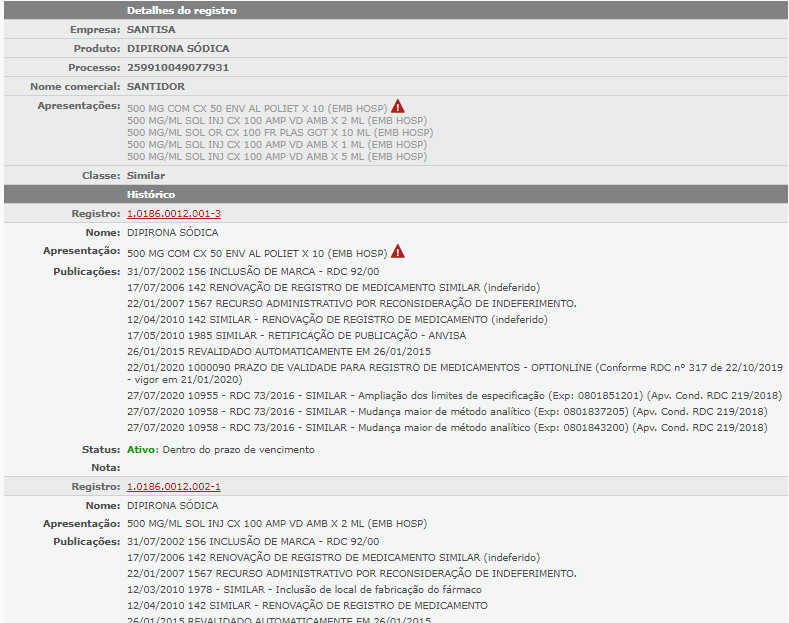The height and width of the screenshot is (623, 789).
Task: Click entry with Exp: 0801837205
Action: tap(447, 412)
